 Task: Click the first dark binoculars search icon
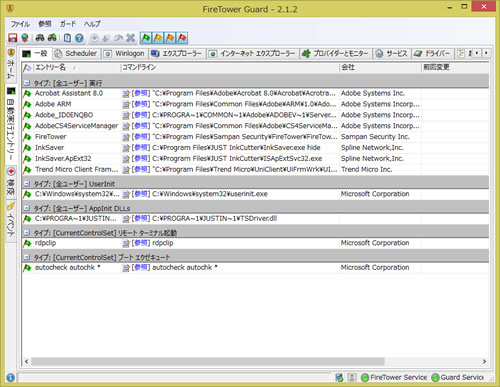click(x=40, y=38)
